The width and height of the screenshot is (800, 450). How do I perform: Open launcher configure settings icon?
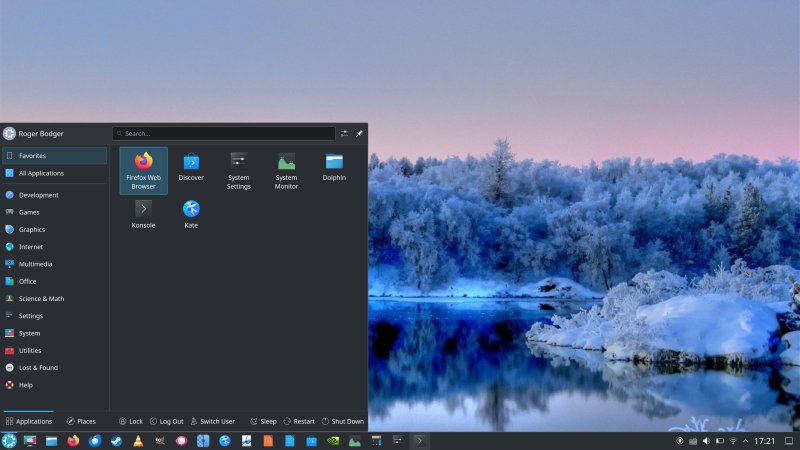pyautogui.click(x=344, y=133)
